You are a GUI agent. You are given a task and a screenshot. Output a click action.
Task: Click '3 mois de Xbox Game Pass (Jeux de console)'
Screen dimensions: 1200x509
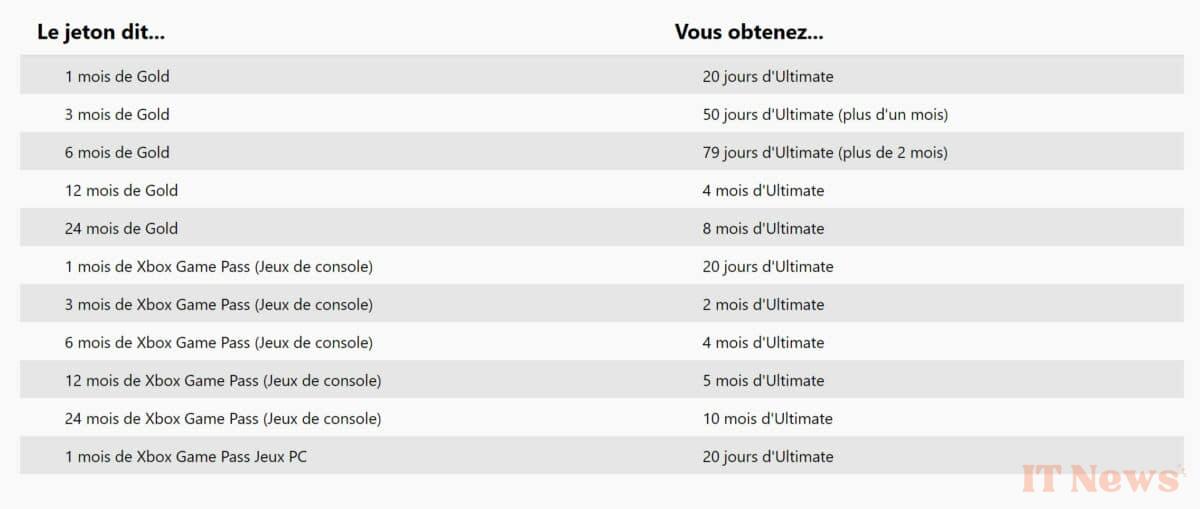219,304
